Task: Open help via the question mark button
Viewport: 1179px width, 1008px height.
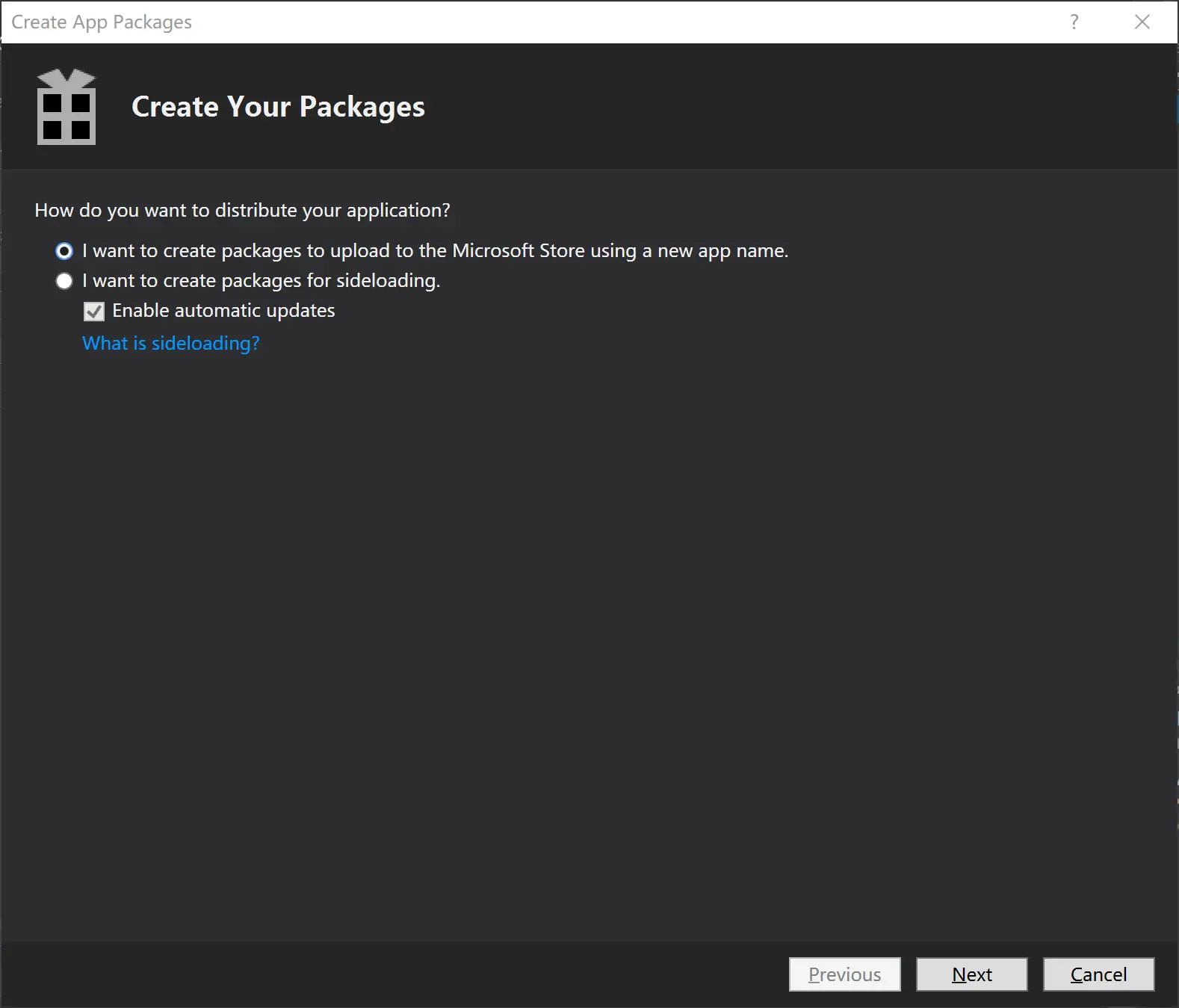Action: coord(1074,22)
